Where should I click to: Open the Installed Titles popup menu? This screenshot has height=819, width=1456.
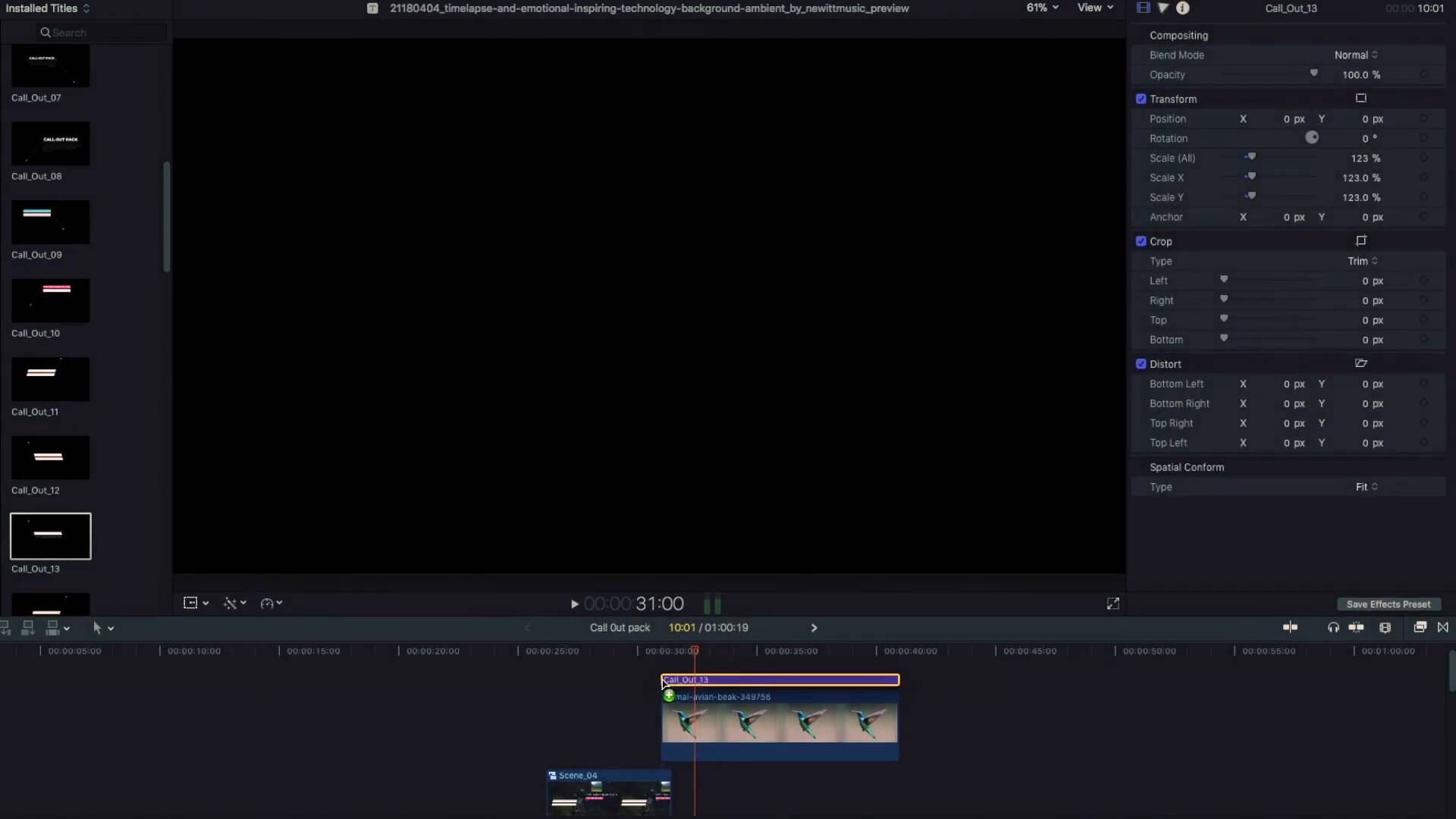click(48, 8)
